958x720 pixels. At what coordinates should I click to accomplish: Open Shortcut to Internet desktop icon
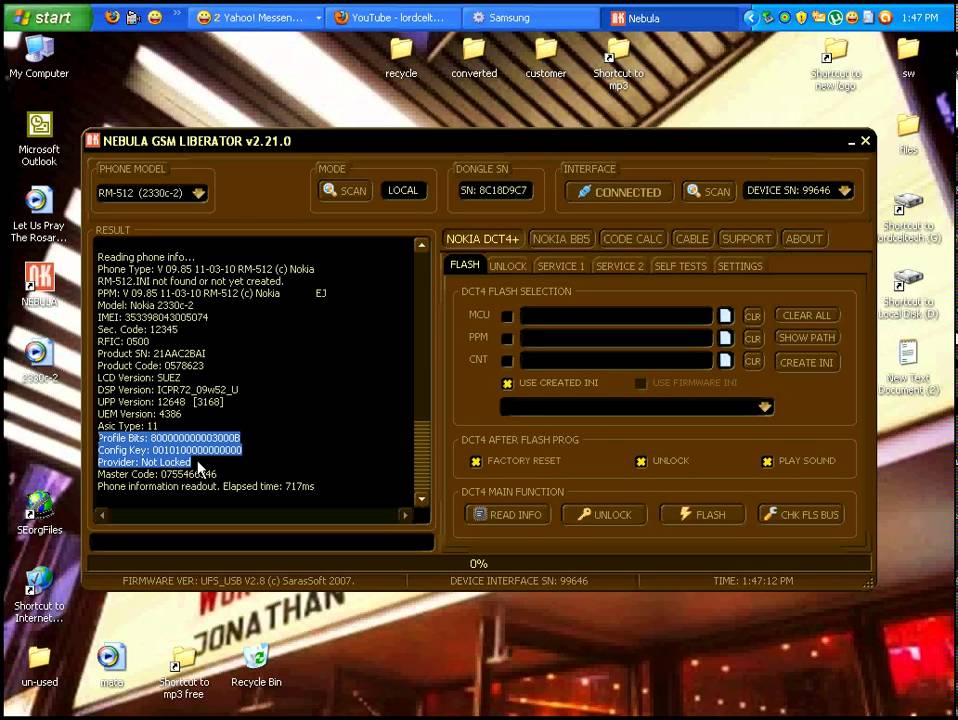point(39,595)
